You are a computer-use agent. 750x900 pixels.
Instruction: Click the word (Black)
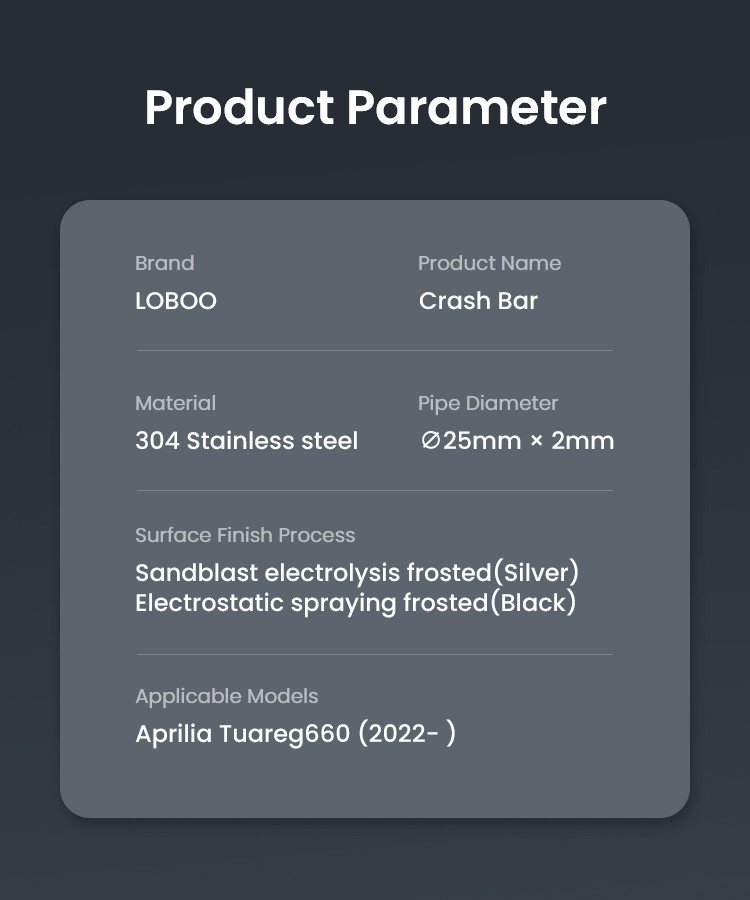click(535, 603)
